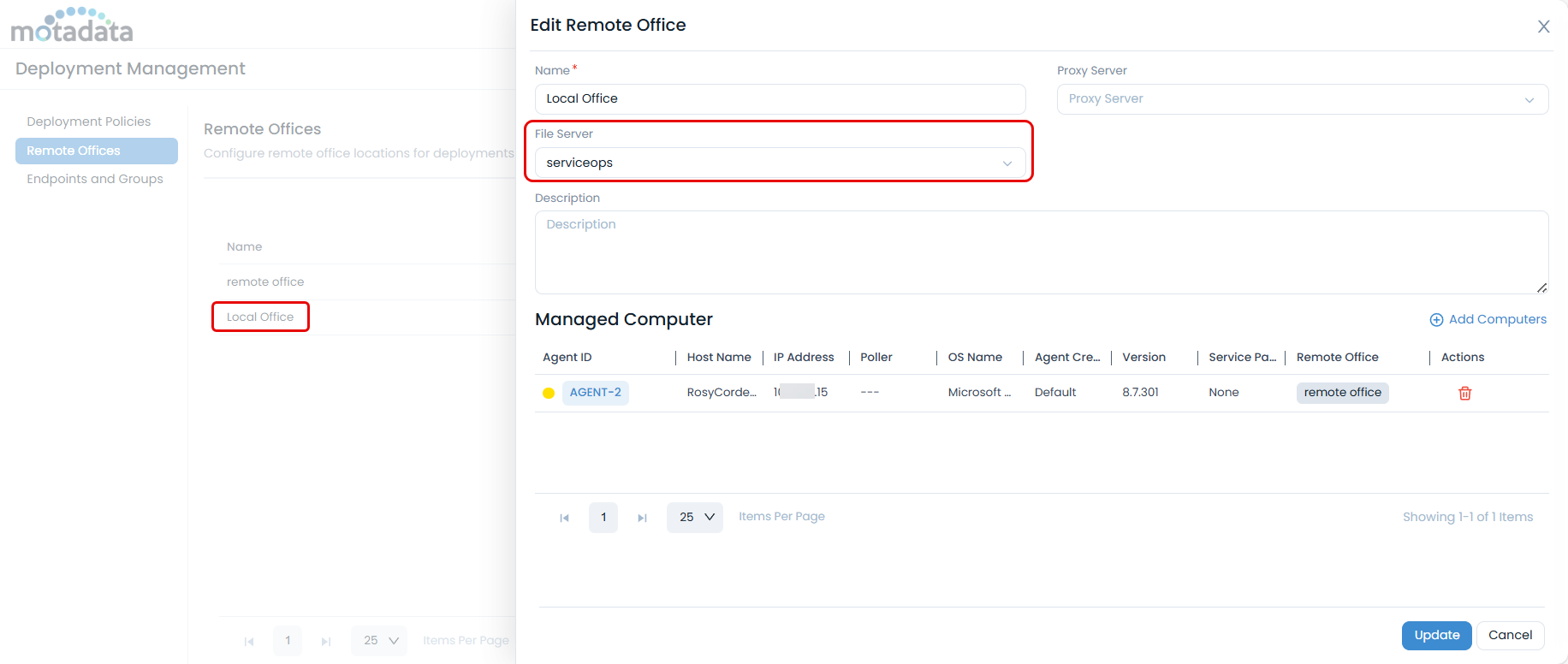Click the yellow status dot for AGENT-2
Screen dimensions: 1568x664
tap(549, 393)
